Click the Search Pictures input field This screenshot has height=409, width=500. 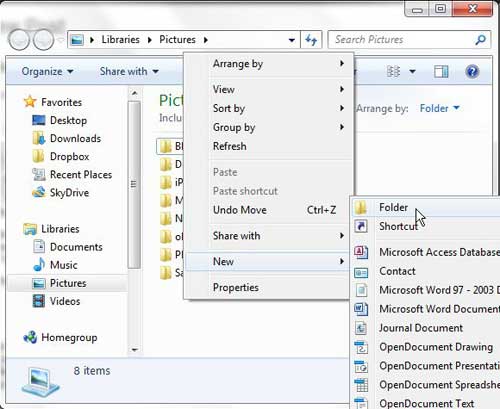[x=403, y=40]
